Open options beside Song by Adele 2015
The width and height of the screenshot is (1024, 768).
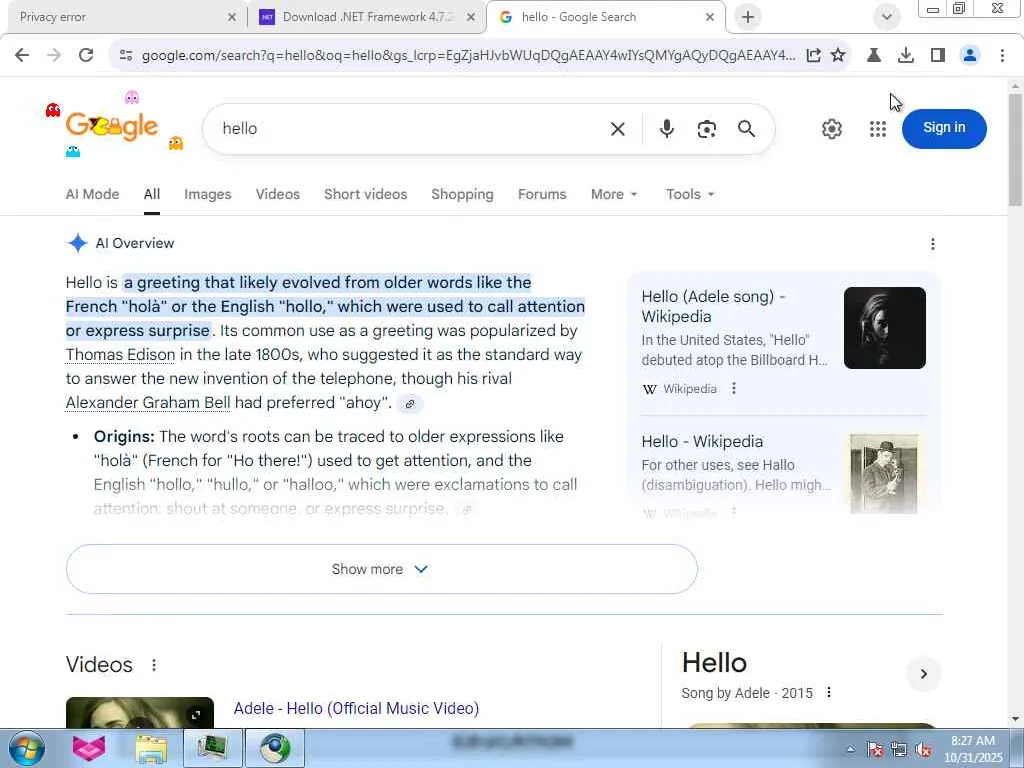tap(829, 692)
